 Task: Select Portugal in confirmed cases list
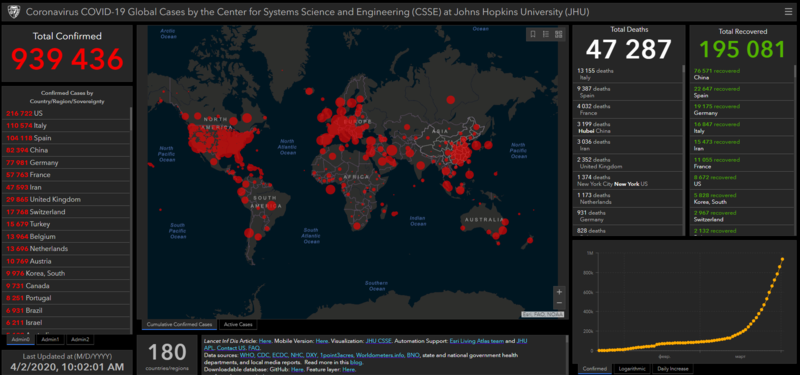[66, 298]
